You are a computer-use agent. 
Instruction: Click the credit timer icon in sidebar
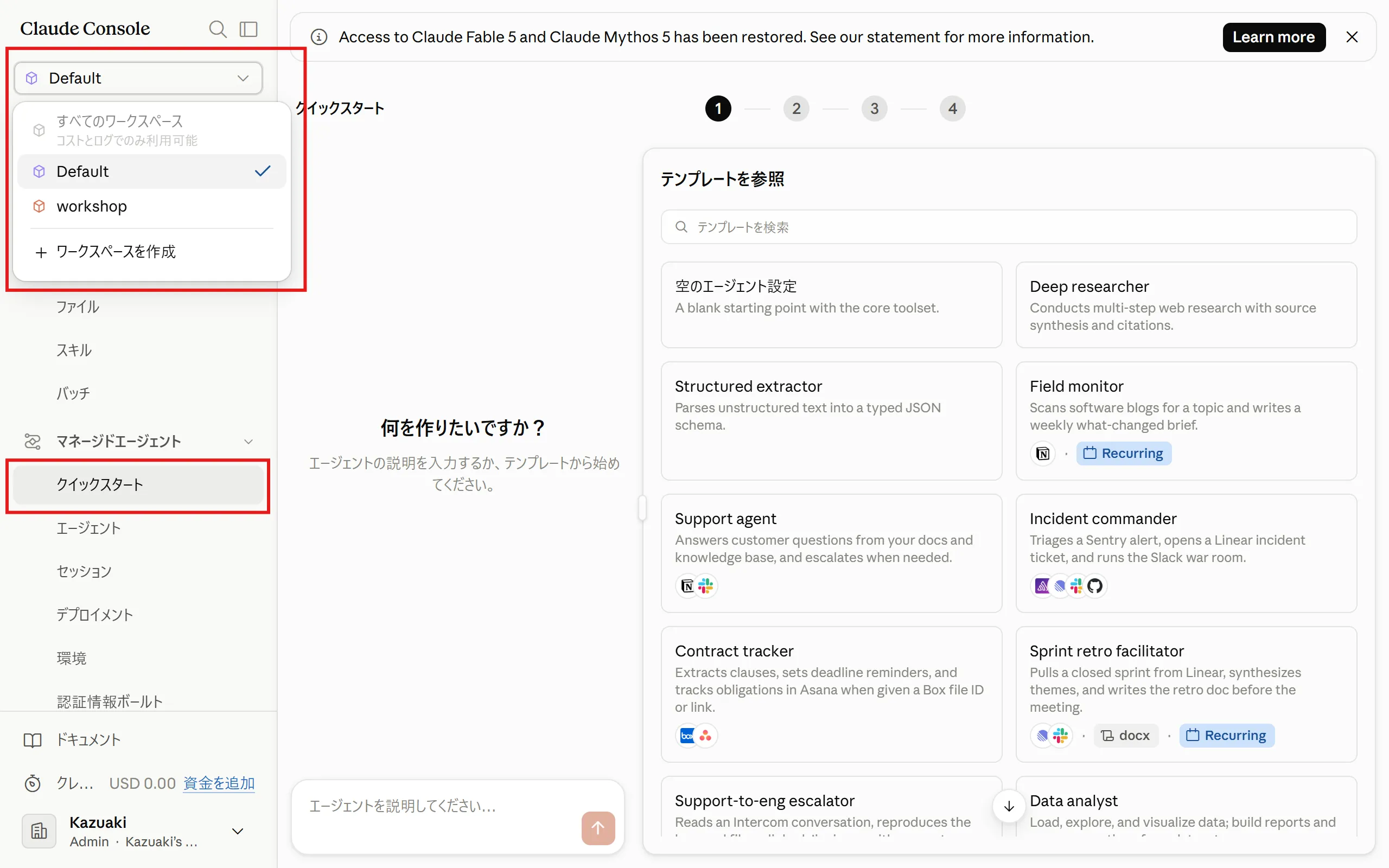tap(33, 783)
